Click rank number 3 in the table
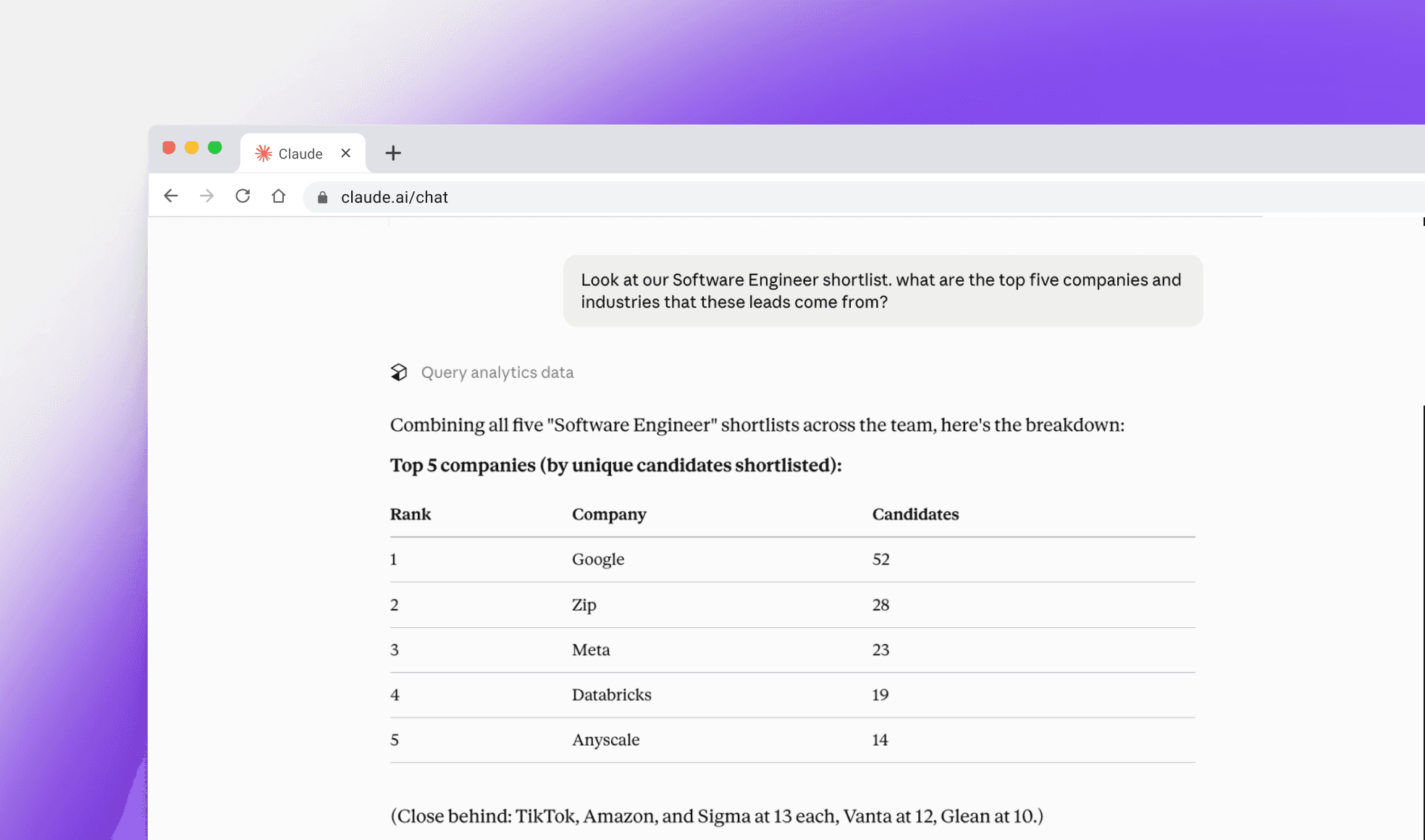The width and height of the screenshot is (1425, 840). (x=395, y=650)
